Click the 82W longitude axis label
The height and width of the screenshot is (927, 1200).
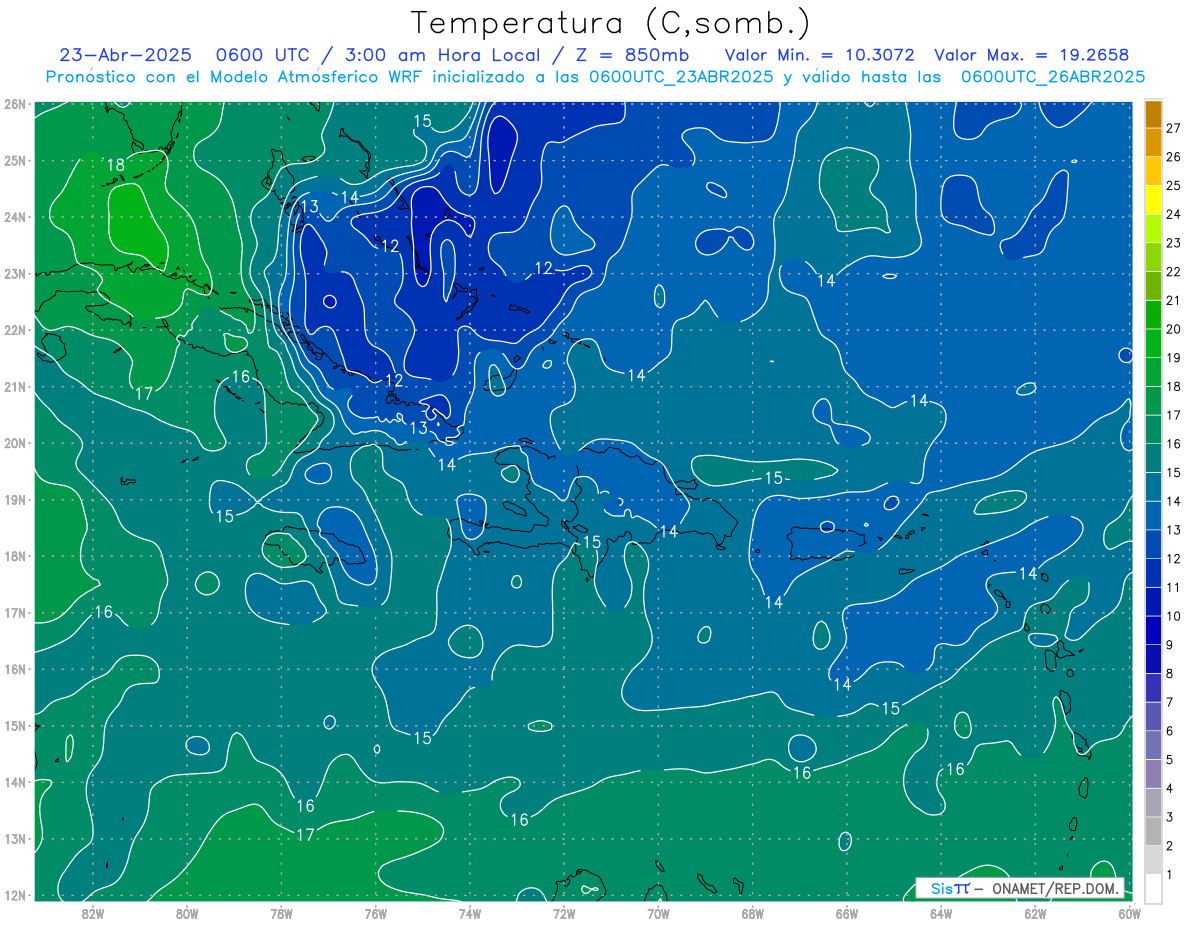click(93, 913)
